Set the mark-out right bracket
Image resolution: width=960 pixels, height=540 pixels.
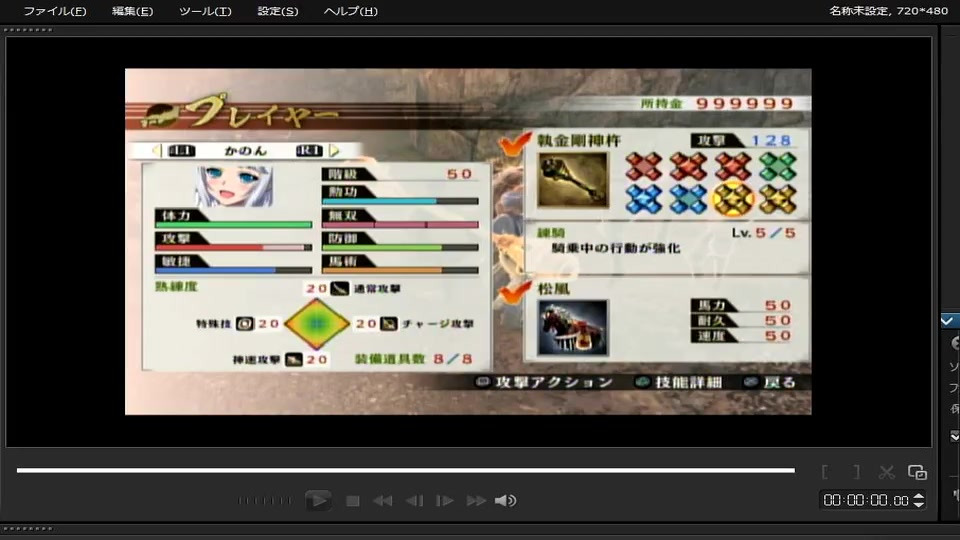857,472
